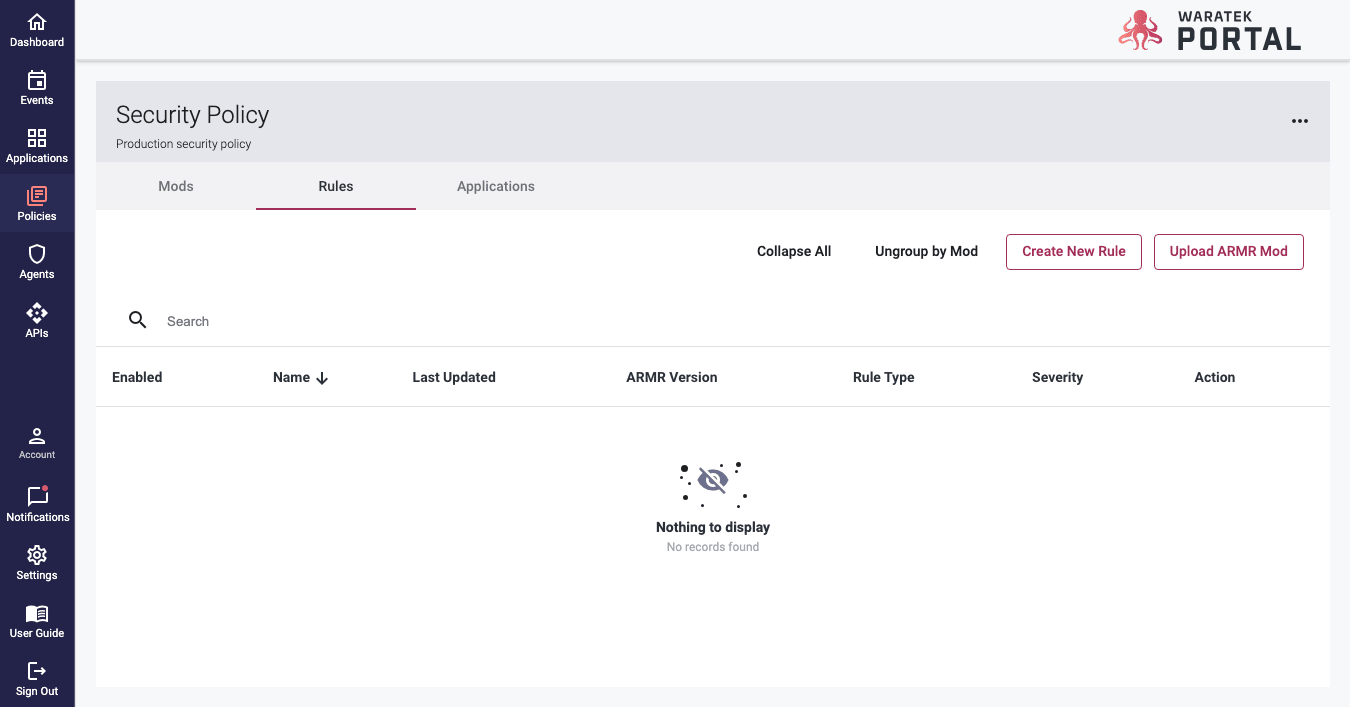
Task: Open the Dashboard home icon
Action: pyautogui.click(x=37, y=23)
